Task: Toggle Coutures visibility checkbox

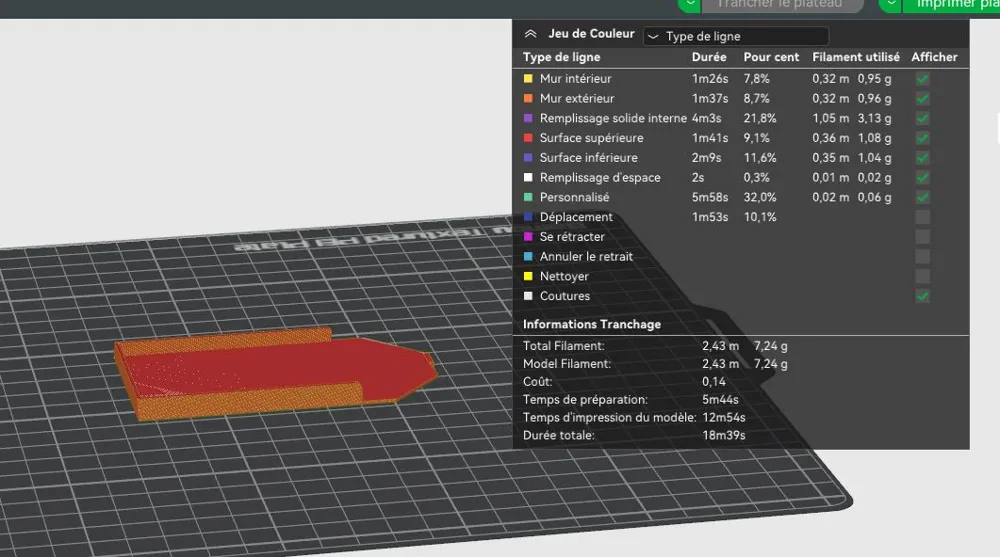Action: 922,297
